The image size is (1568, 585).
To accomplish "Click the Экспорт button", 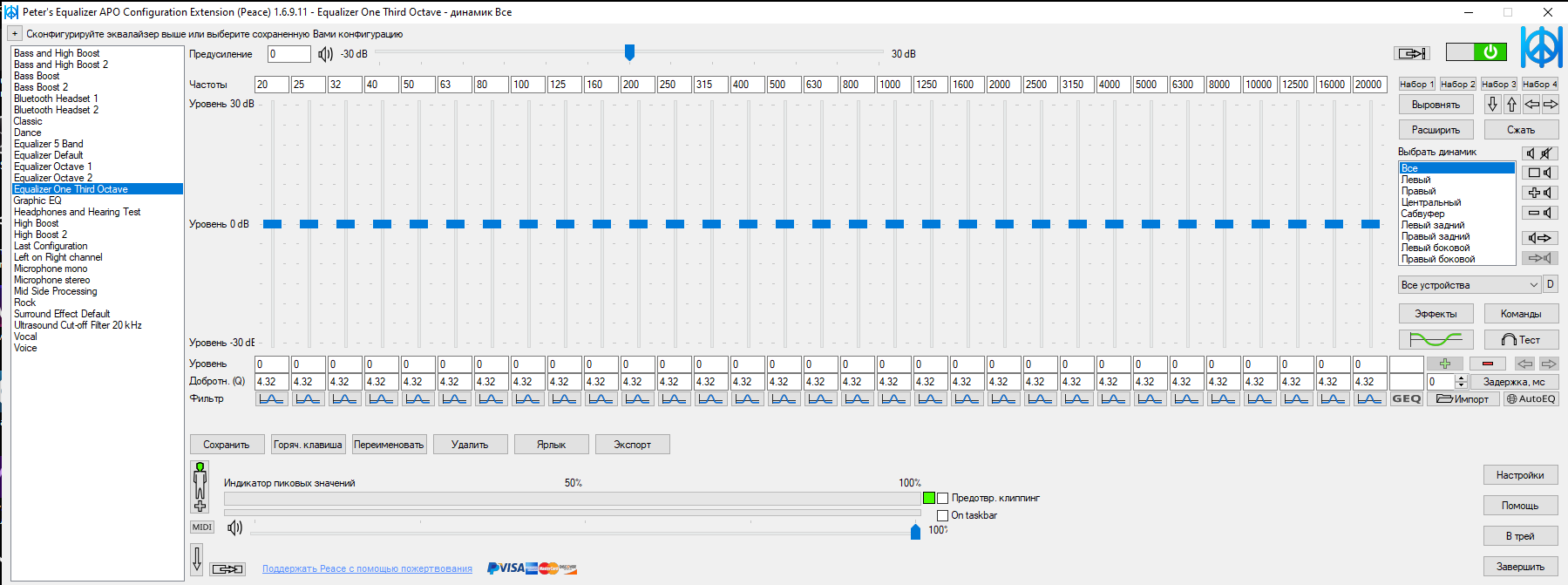I will pyautogui.click(x=632, y=445).
